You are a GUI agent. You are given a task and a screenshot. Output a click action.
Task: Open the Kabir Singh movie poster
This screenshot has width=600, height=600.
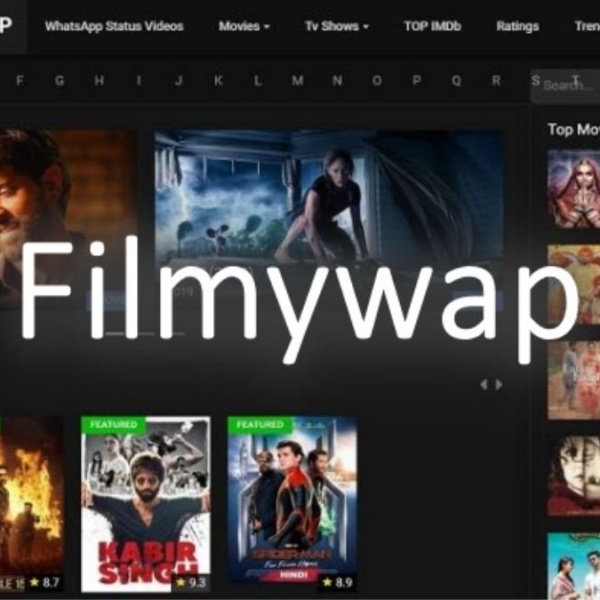146,504
